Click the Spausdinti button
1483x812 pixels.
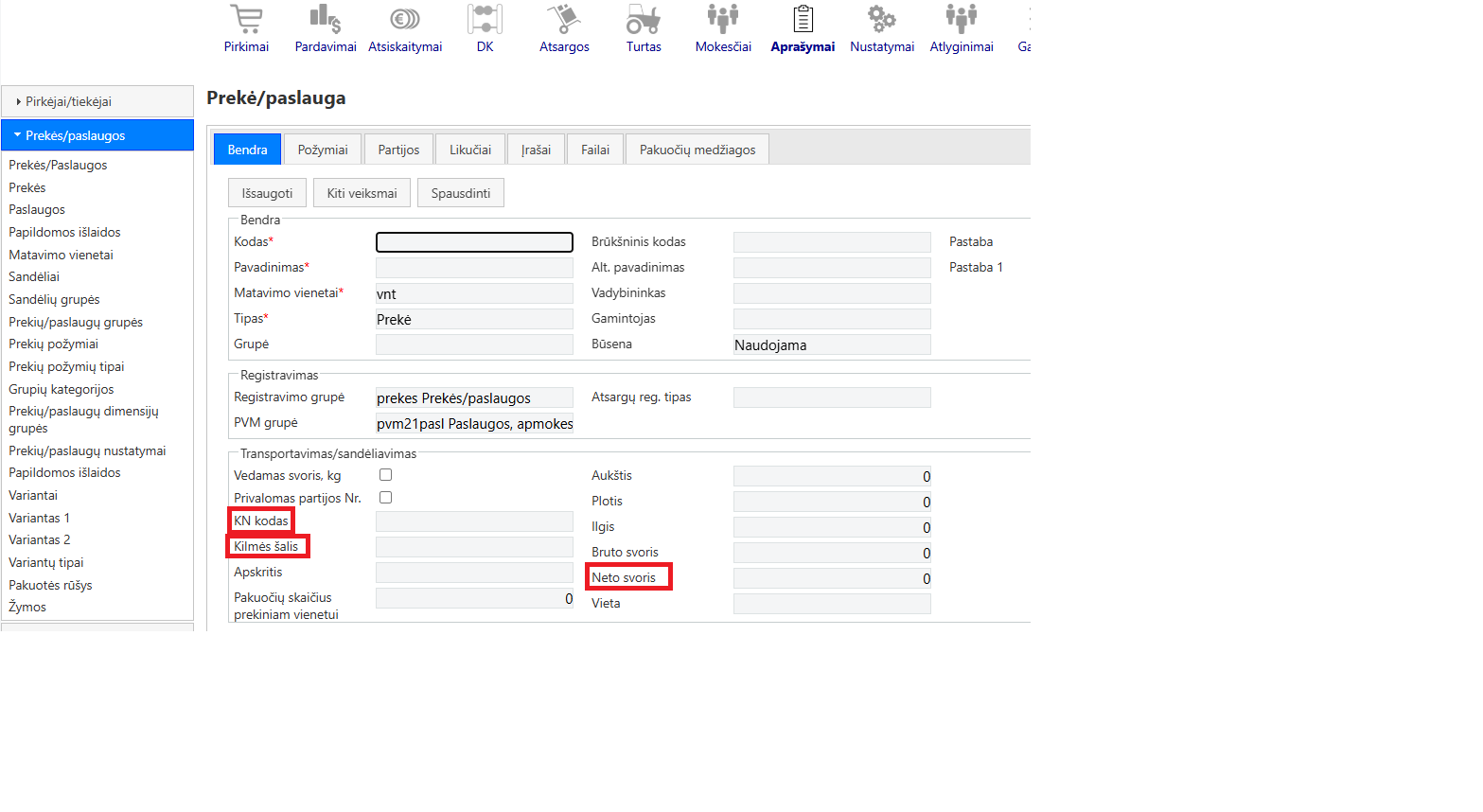(x=461, y=193)
